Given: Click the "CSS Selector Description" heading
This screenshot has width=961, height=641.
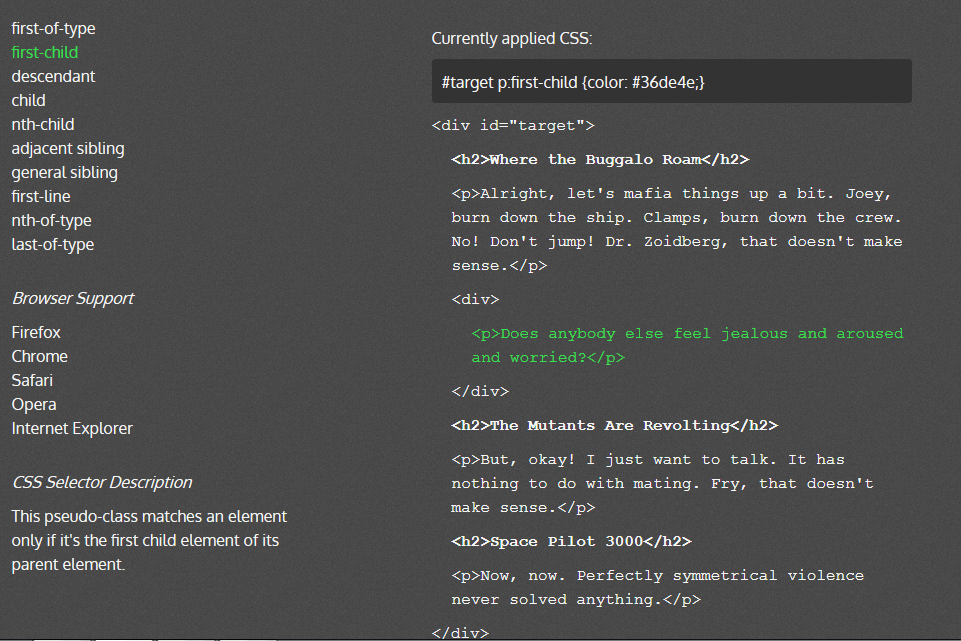Looking at the screenshot, I should [102, 482].
